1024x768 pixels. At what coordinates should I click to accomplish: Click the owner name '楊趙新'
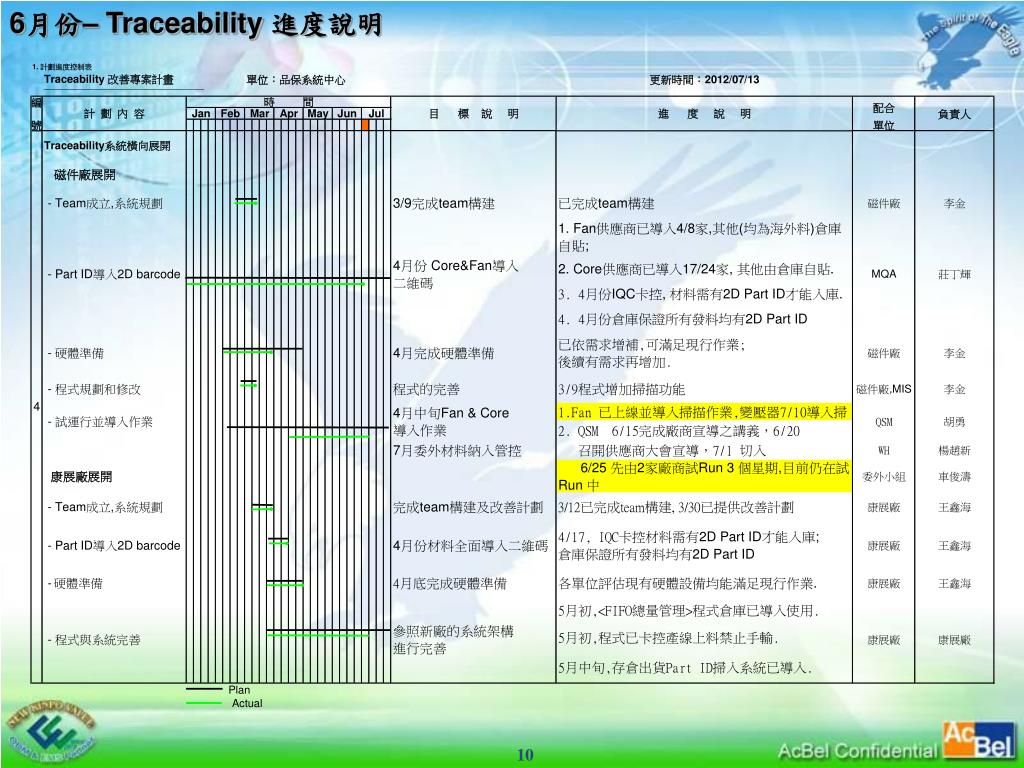tap(954, 451)
